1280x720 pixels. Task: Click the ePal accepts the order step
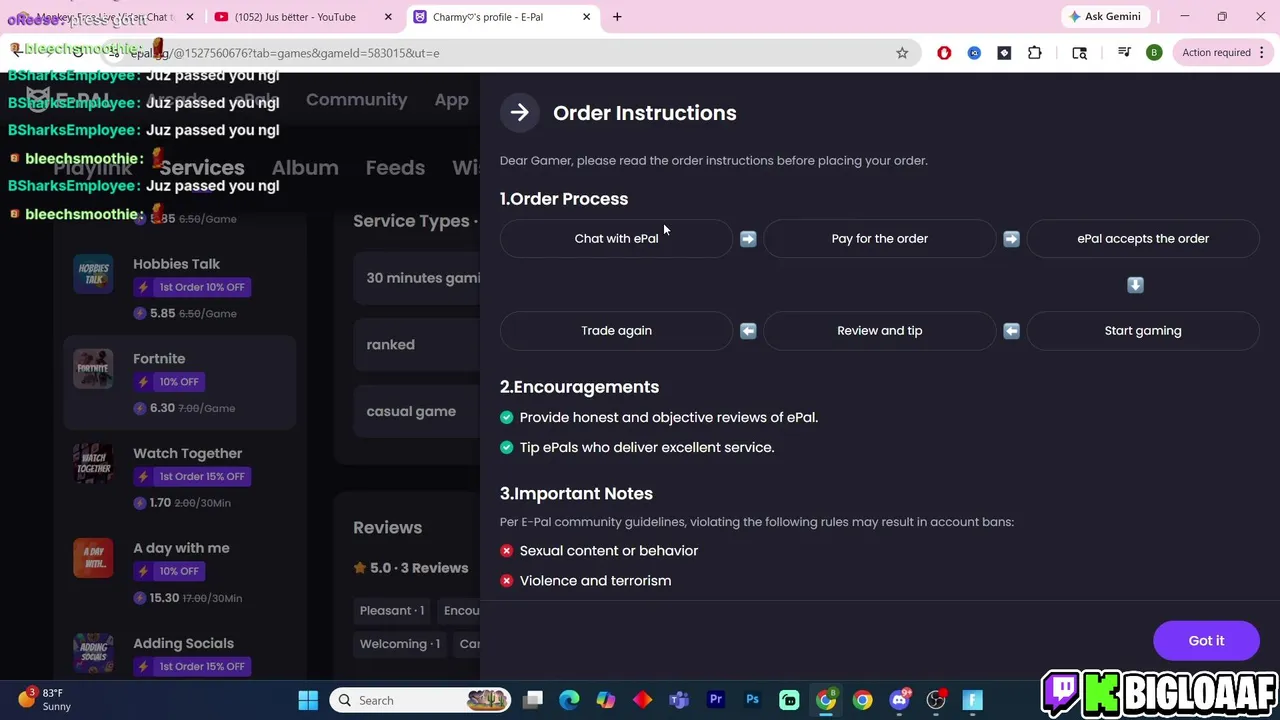(1143, 239)
